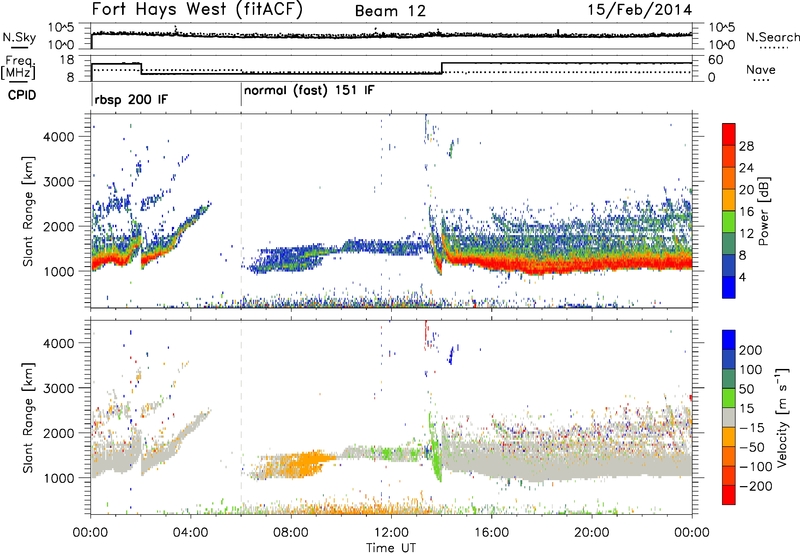800x554 pixels.
Task: Click the '12:00' time axis tick label
Action: [391, 533]
